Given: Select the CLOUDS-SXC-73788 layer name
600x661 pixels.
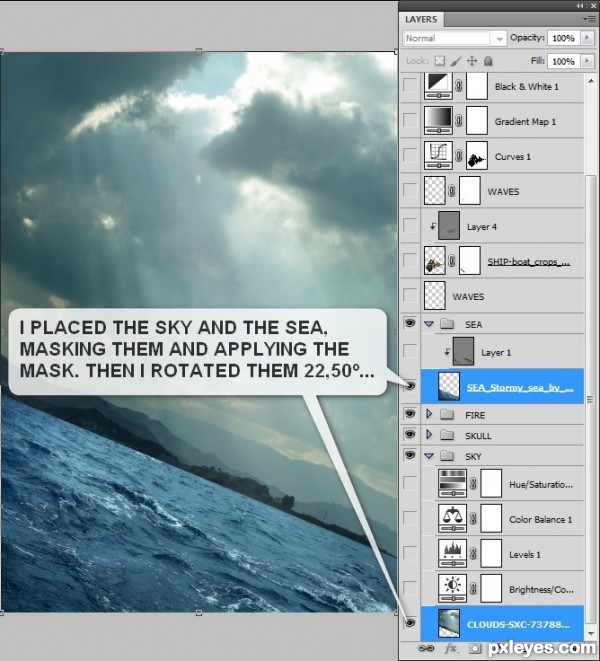Looking at the screenshot, I should point(519,624).
